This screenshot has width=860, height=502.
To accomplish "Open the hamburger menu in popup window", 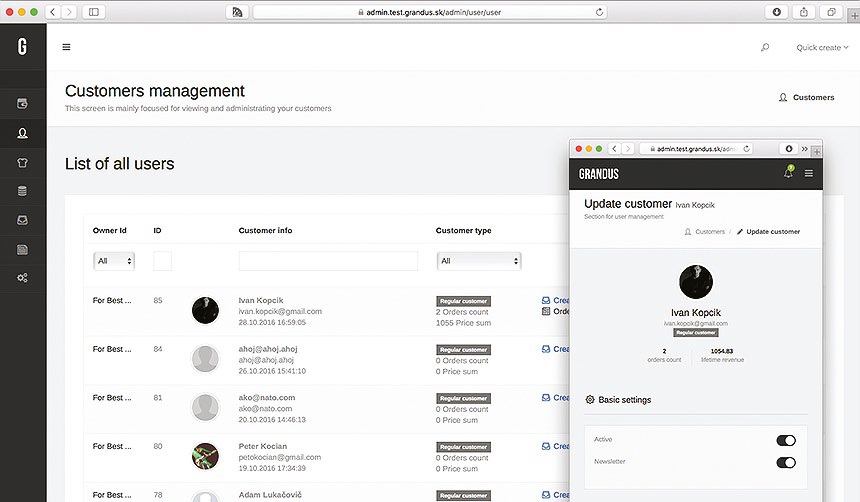I will tap(809, 173).
